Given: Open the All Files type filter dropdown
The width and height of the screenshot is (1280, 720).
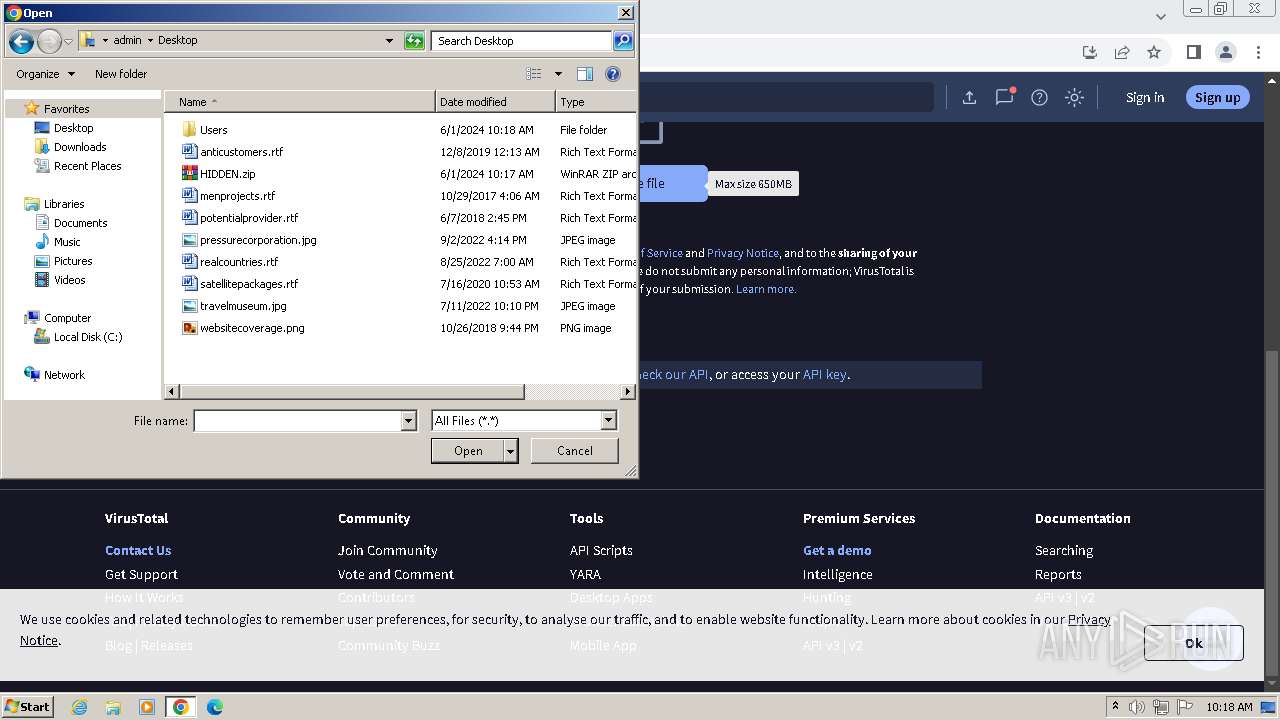Looking at the screenshot, I should [608, 421].
